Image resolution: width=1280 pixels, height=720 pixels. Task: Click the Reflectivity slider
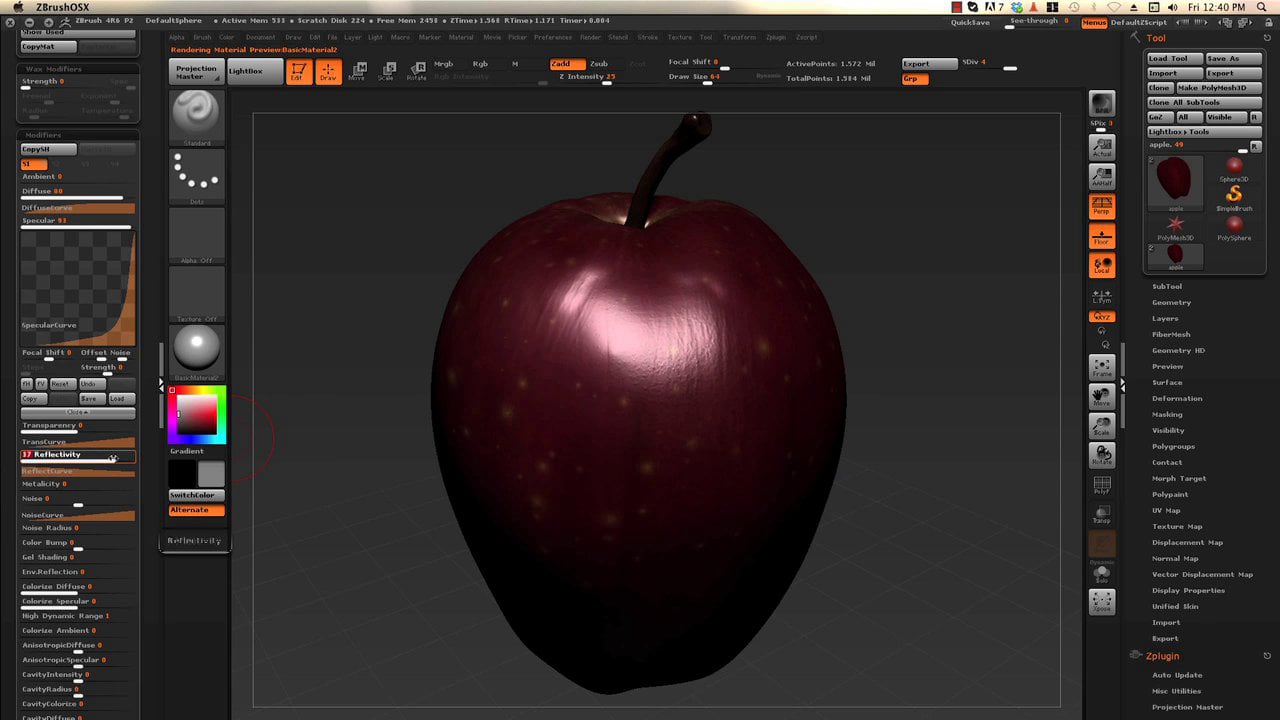click(x=77, y=455)
